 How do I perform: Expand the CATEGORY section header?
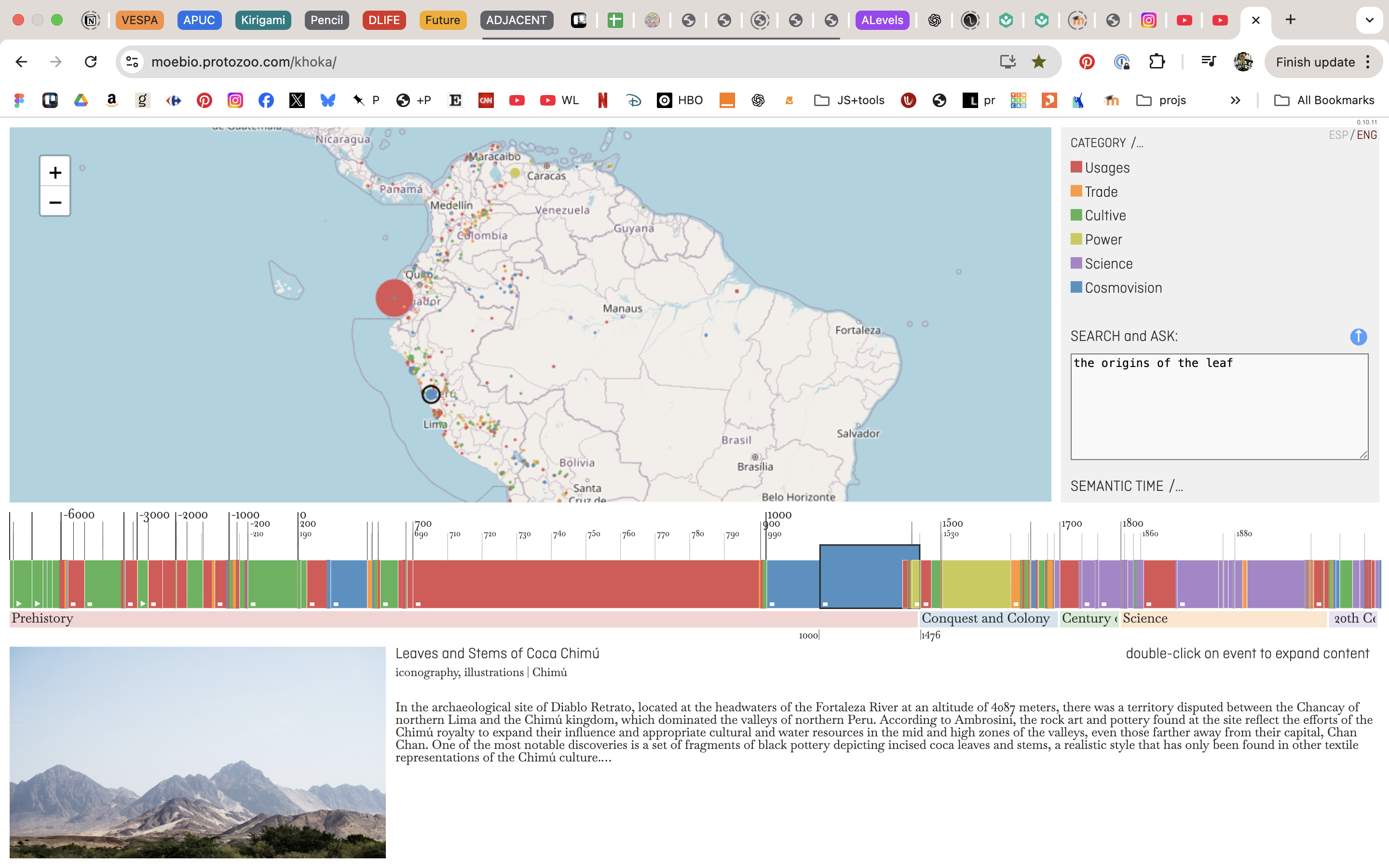click(1106, 143)
